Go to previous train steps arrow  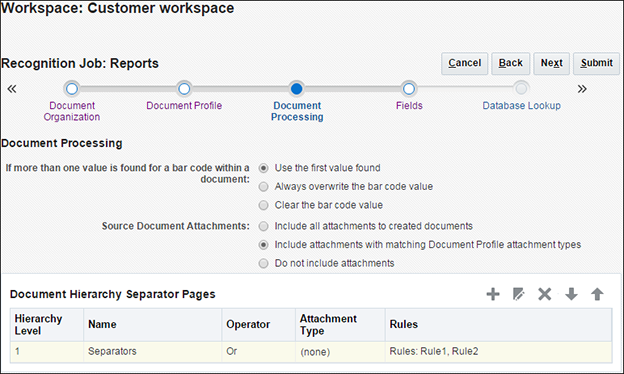[x=12, y=89]
